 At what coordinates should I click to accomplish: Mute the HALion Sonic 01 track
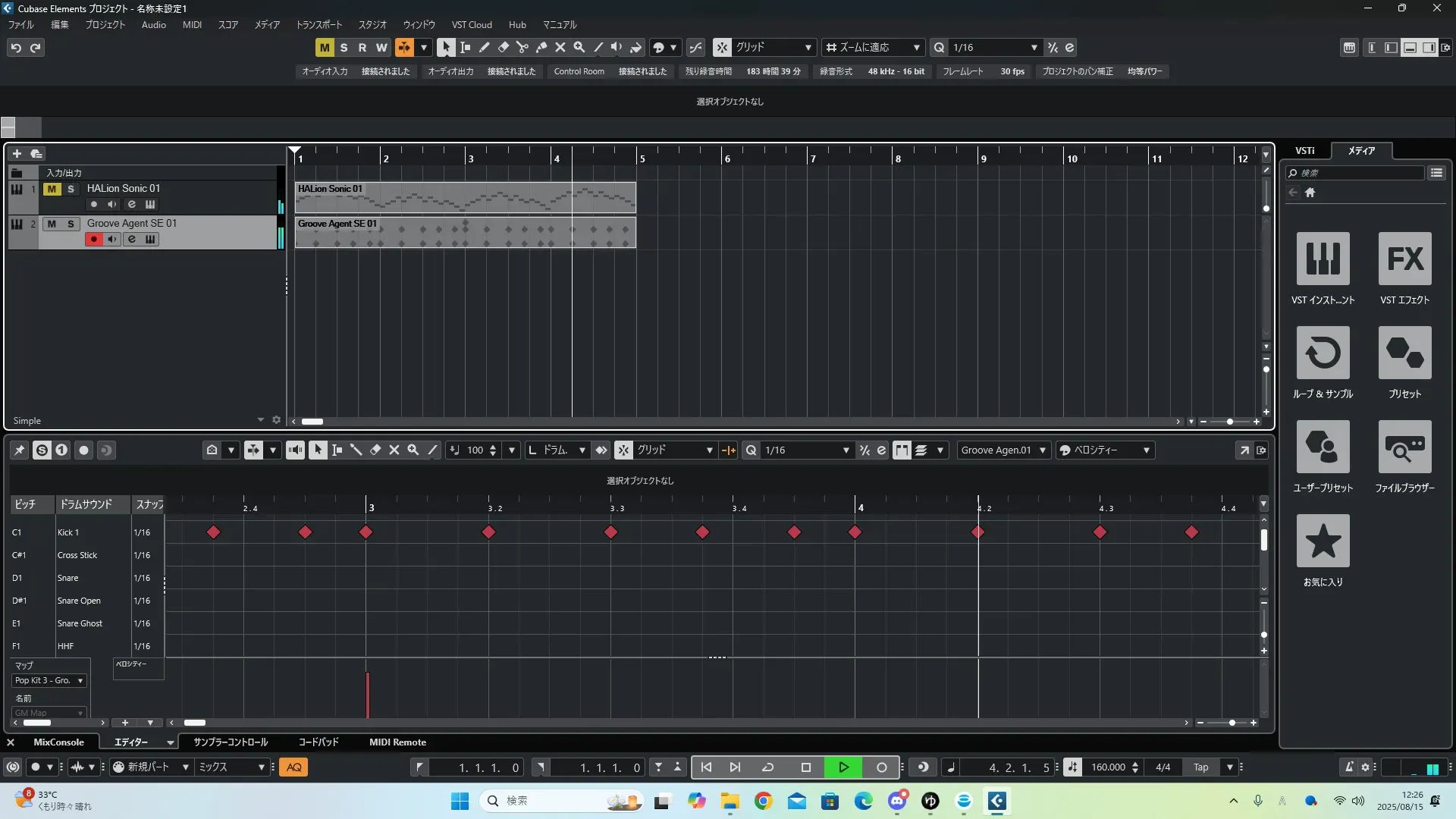[x=52, y=189]
